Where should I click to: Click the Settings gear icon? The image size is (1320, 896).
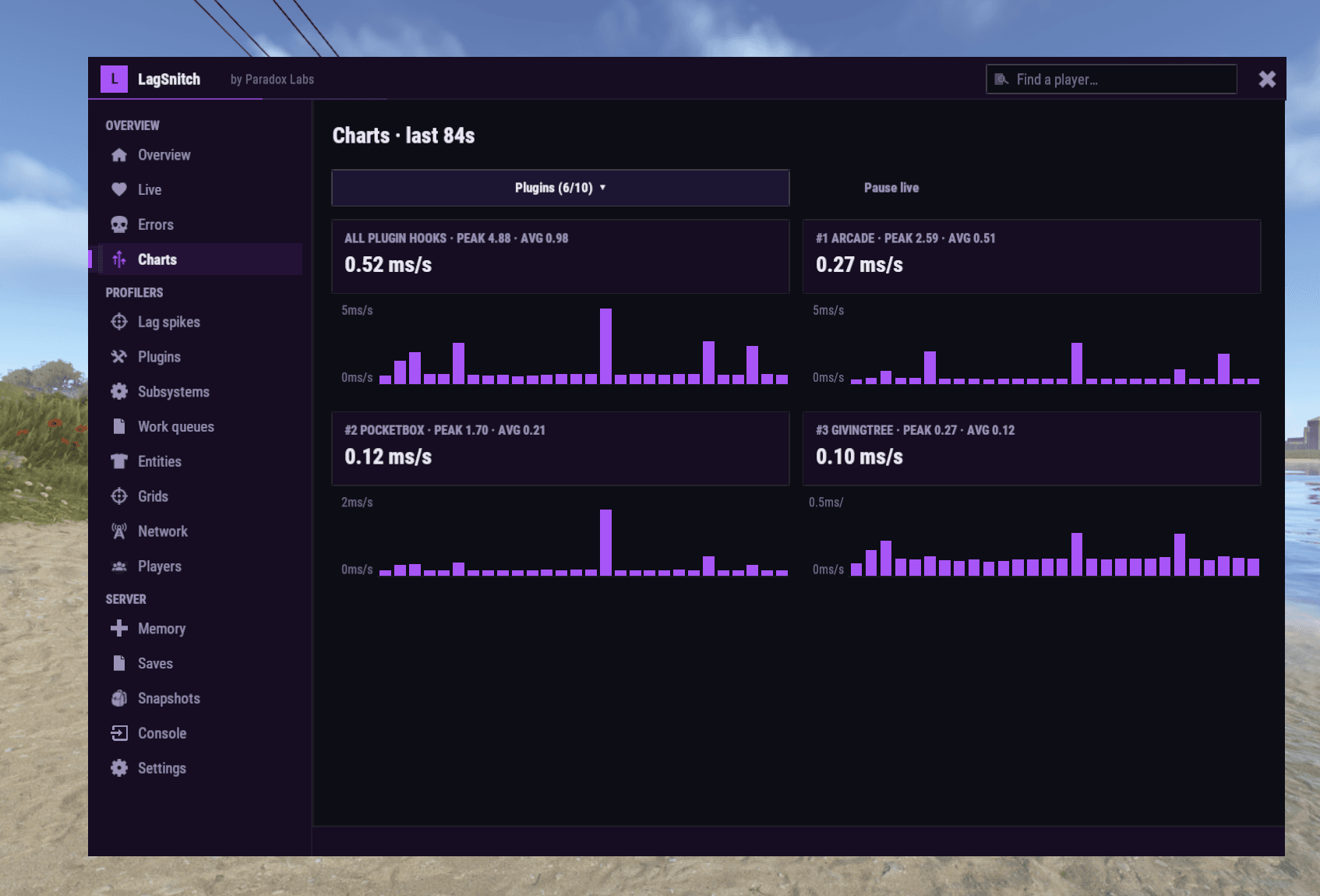(x=119, y=768)
